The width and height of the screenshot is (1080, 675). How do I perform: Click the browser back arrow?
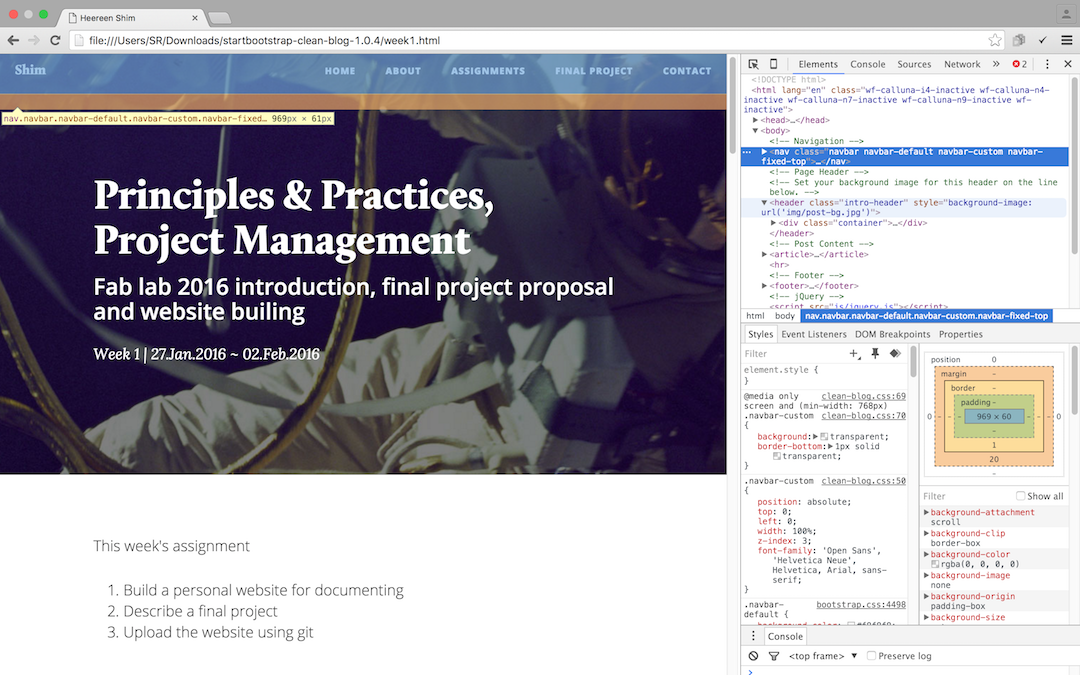(x=13, y=40)
